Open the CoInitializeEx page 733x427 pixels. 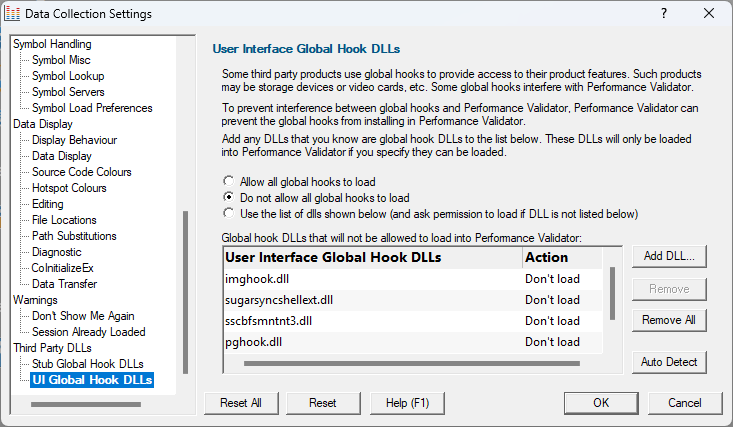pyautogui.click(x=63, y=268)
